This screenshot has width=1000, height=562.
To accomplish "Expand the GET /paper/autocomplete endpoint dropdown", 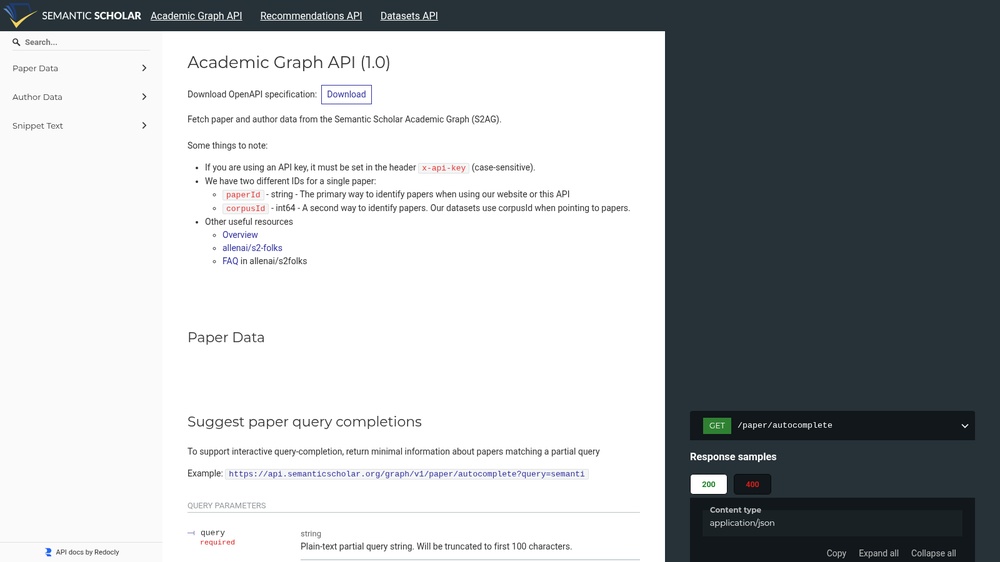I will (832, 425).
